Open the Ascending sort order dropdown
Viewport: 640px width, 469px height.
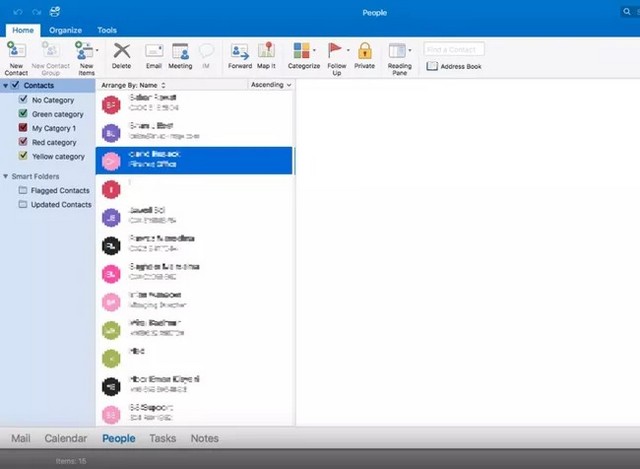coord(271,85)
